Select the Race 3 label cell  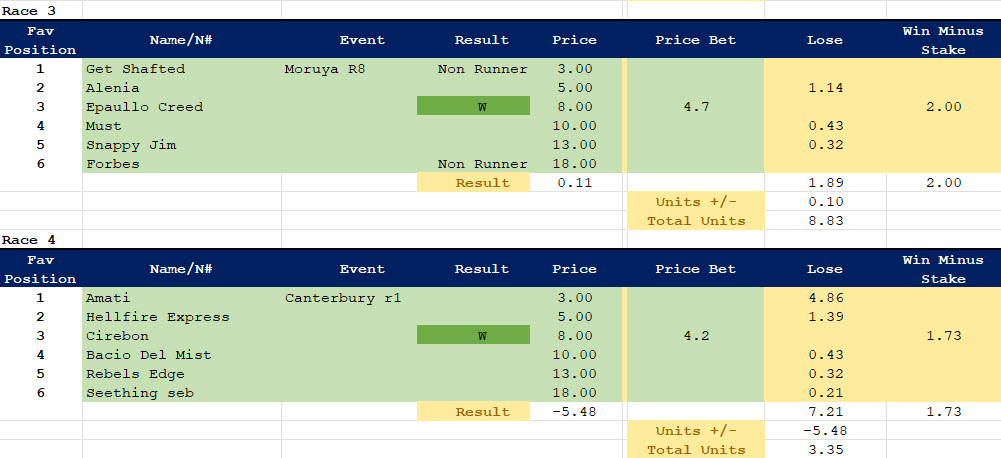[26, 10]
